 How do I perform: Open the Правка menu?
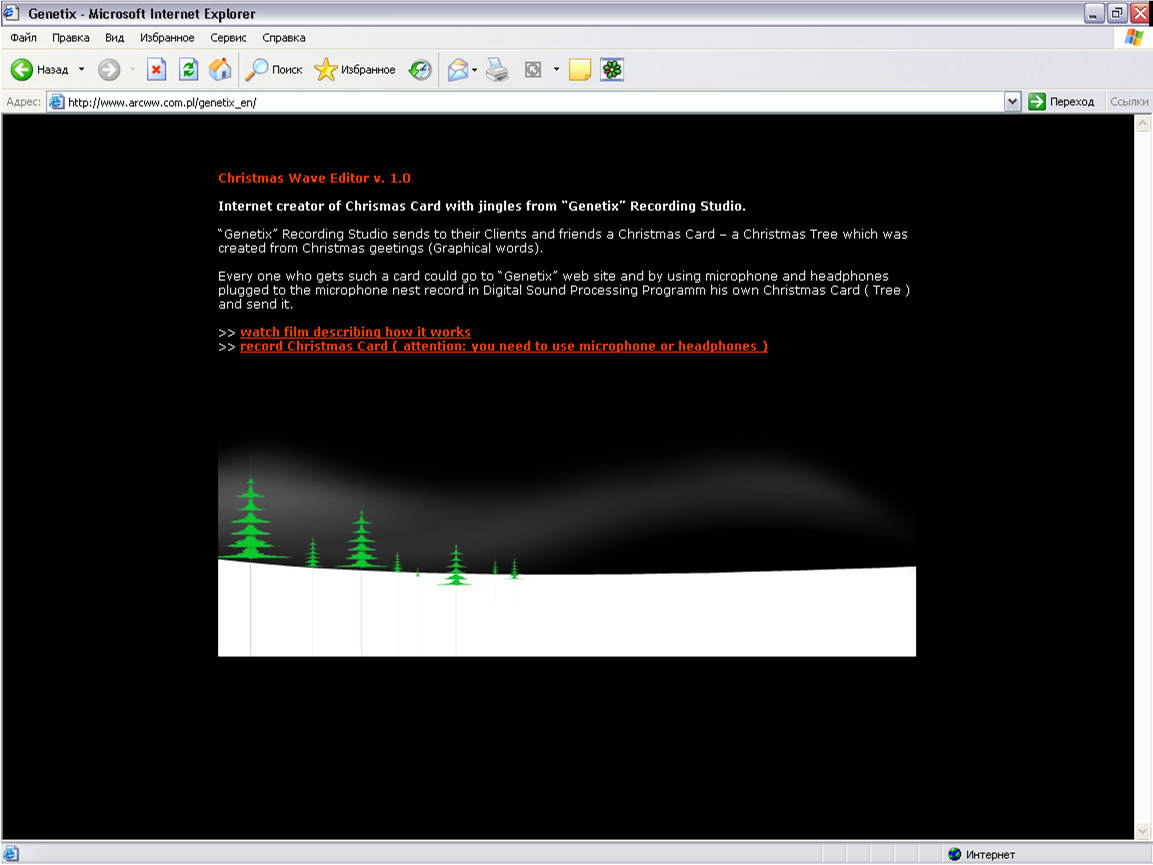click(x=71, y=38)
